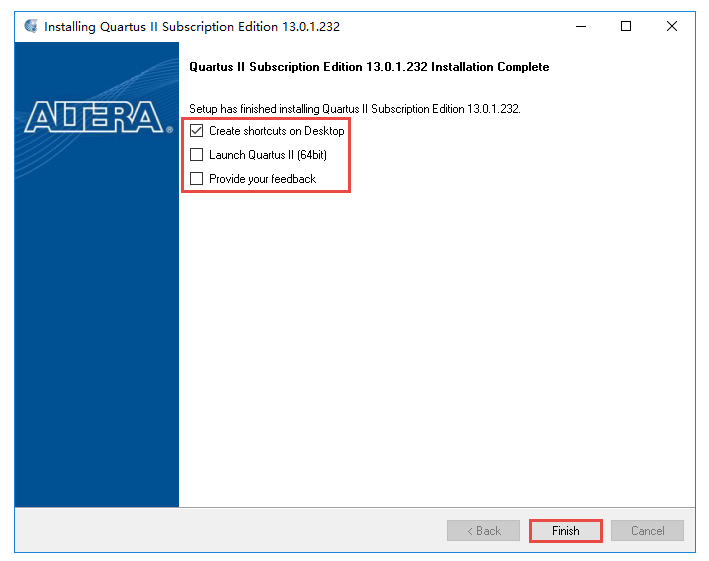Click the Altera logo in sidebar

click(99, 117)
